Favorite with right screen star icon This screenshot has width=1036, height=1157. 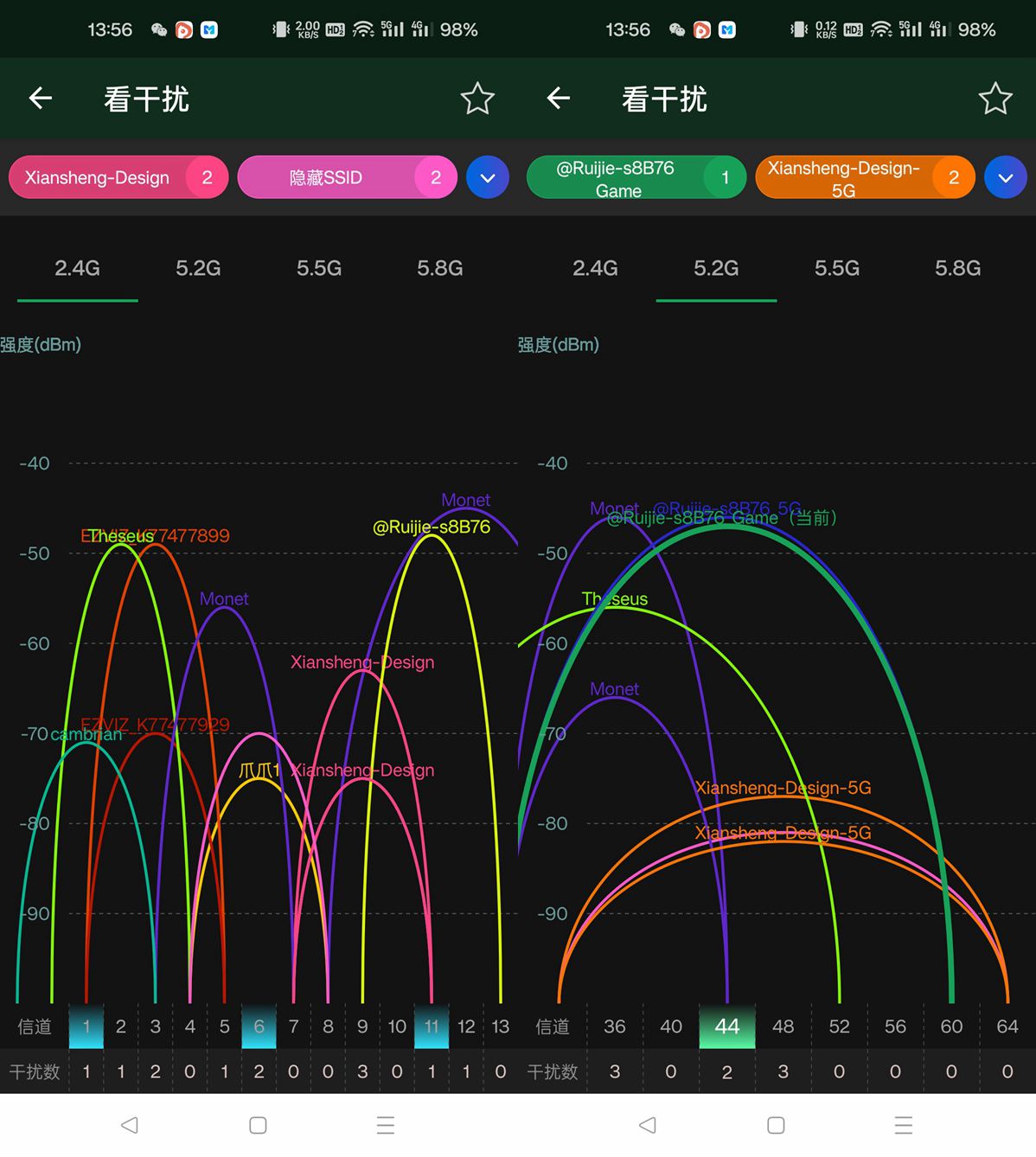(x=995, y=99)
